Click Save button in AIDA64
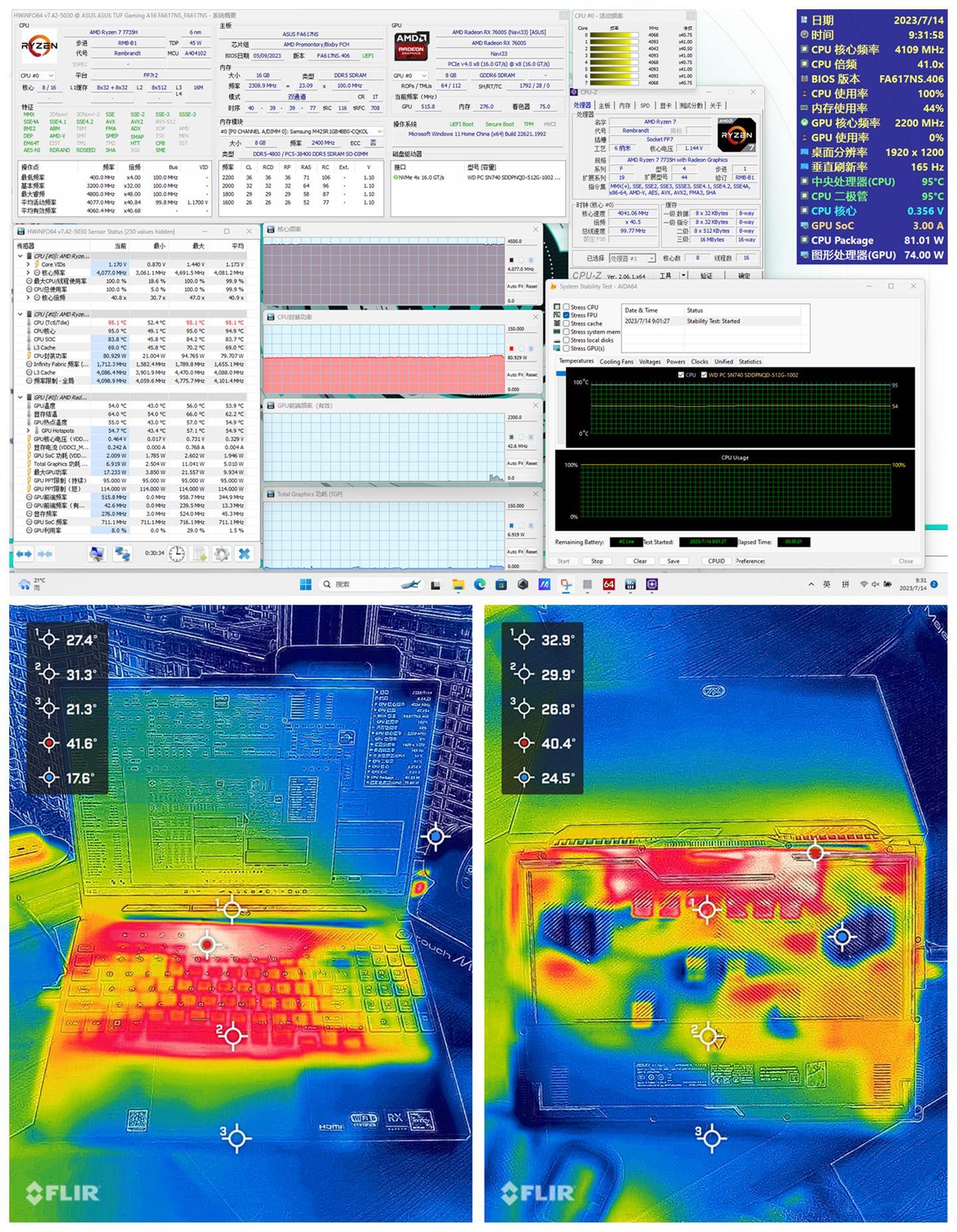This screenshot has height=1232, width=957. [673, 561]
